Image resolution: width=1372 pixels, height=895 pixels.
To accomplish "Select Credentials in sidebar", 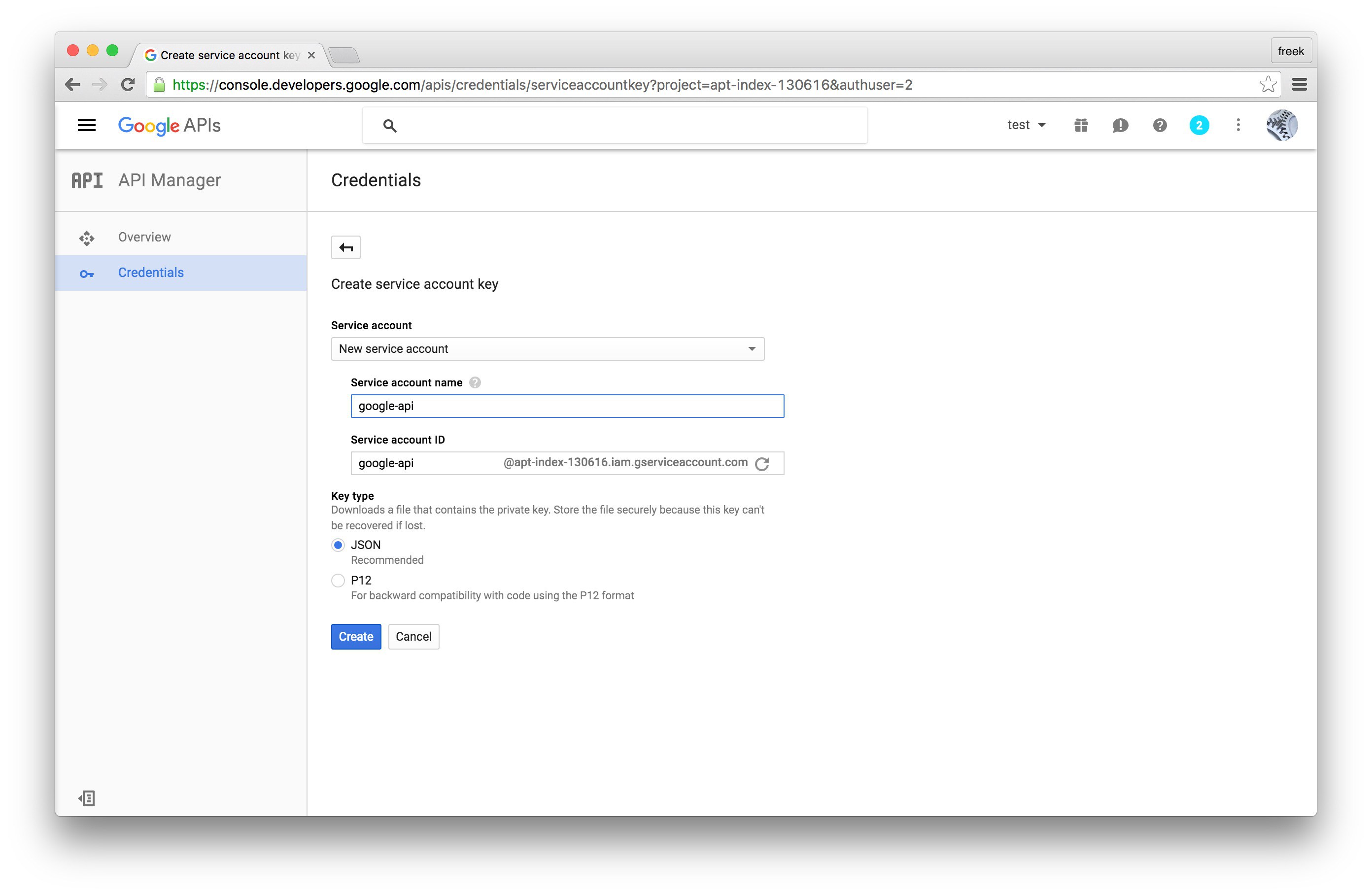I will pyautogui.click(x=150, y=273).
